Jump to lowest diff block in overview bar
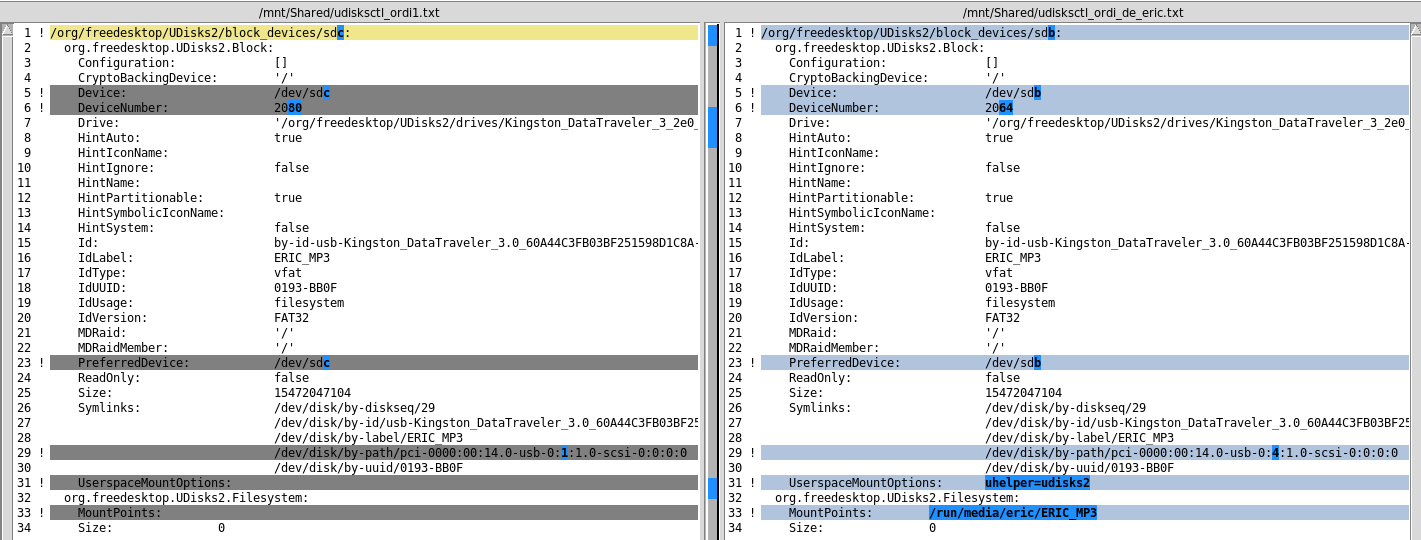The height and width of the screenshot is (540, 1421). click(x=713, y=488)
